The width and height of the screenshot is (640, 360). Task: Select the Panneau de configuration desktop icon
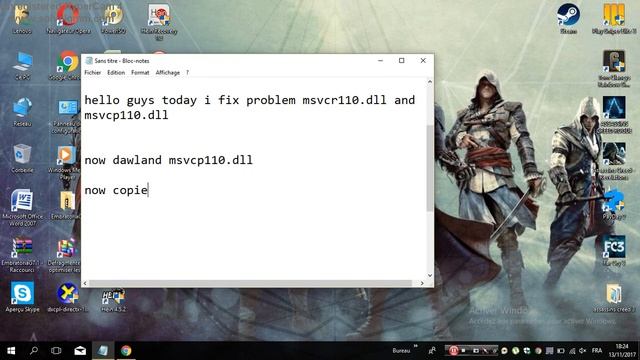(x=67, y=116)
